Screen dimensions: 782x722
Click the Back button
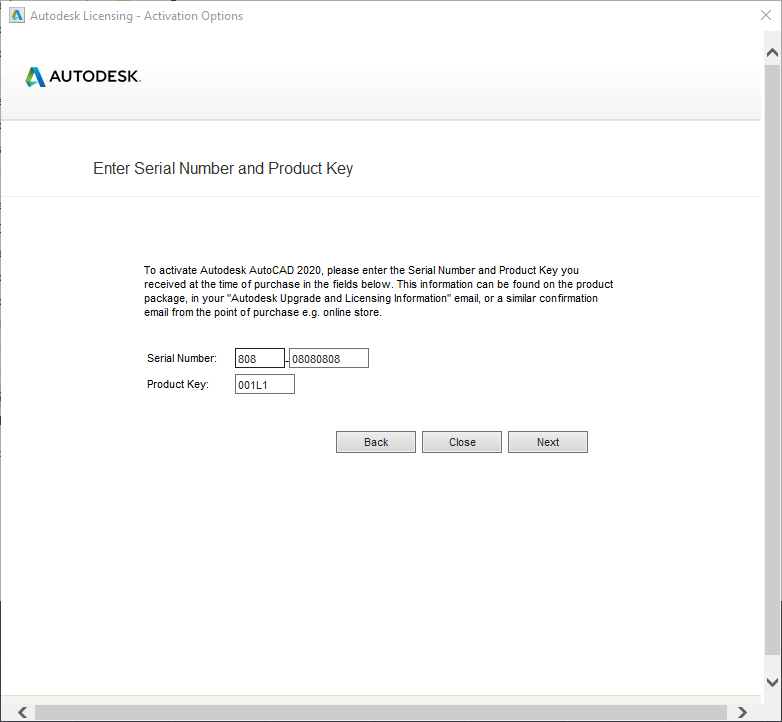point(376,442)
